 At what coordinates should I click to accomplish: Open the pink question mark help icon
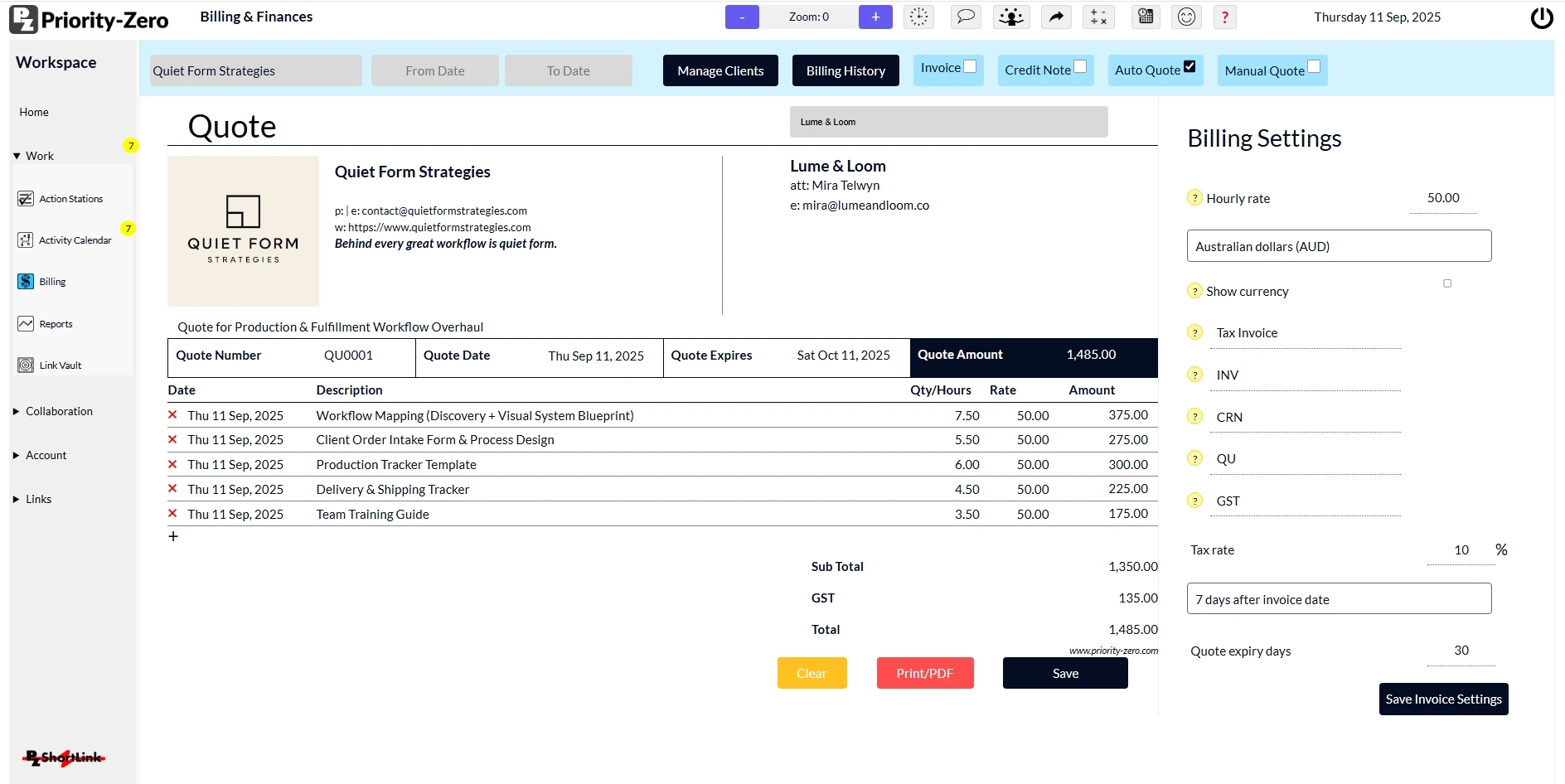point(1224,17)
